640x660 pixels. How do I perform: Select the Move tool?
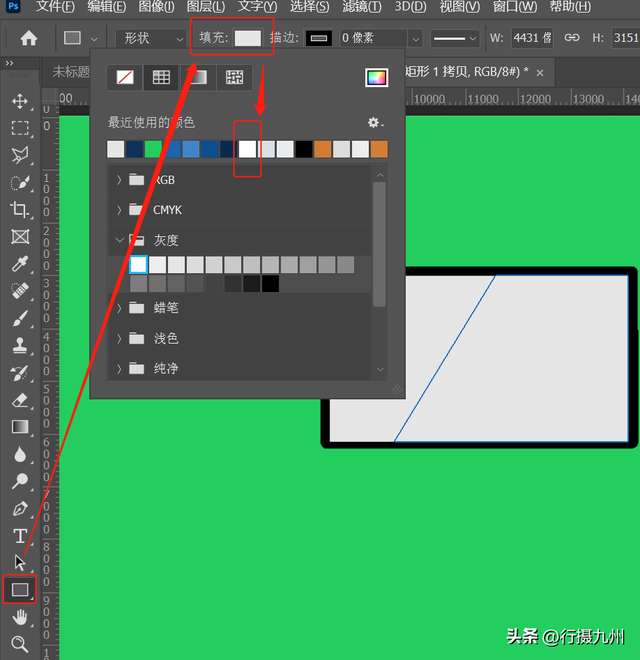(20, 101)
